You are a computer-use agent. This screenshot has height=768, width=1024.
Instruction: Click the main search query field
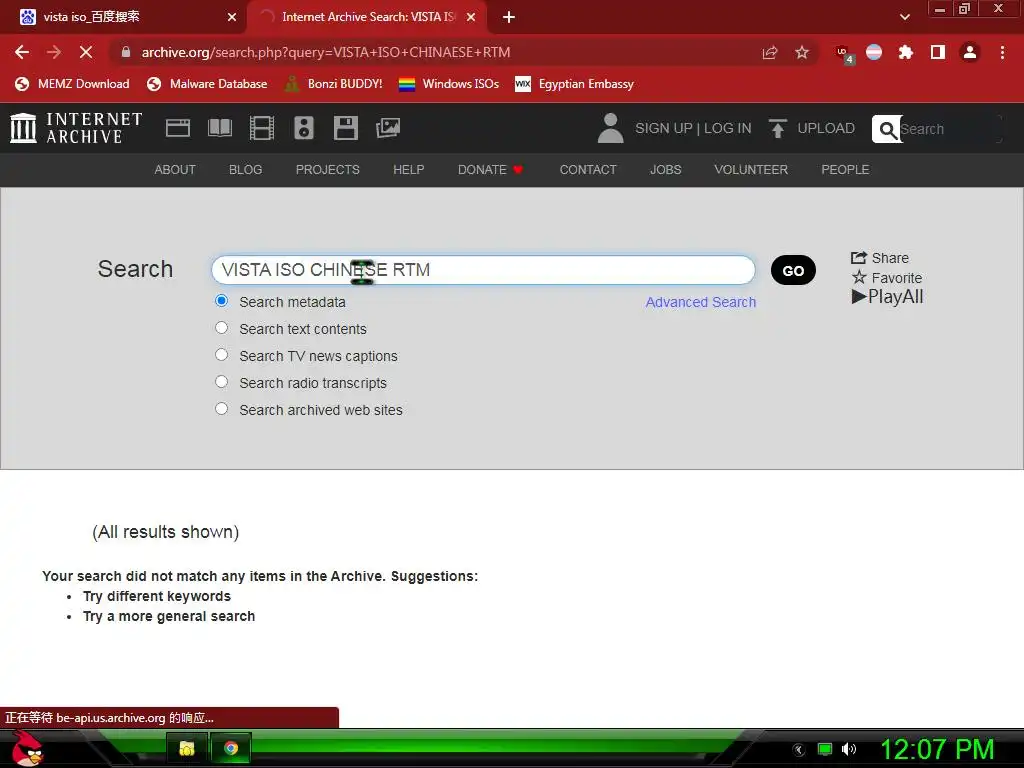[483, 270]
